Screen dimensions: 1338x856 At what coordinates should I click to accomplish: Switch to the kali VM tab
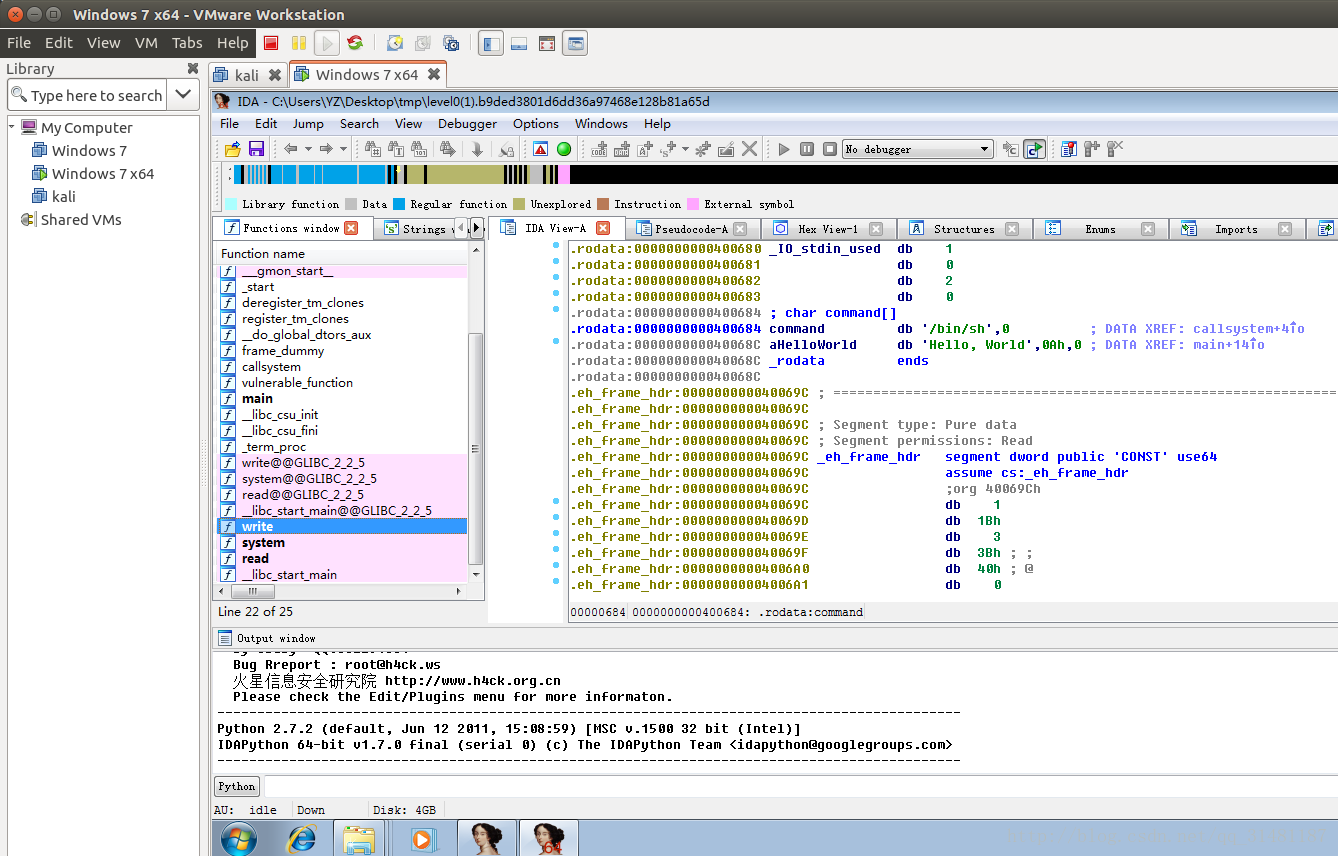[x=246, y=75]
